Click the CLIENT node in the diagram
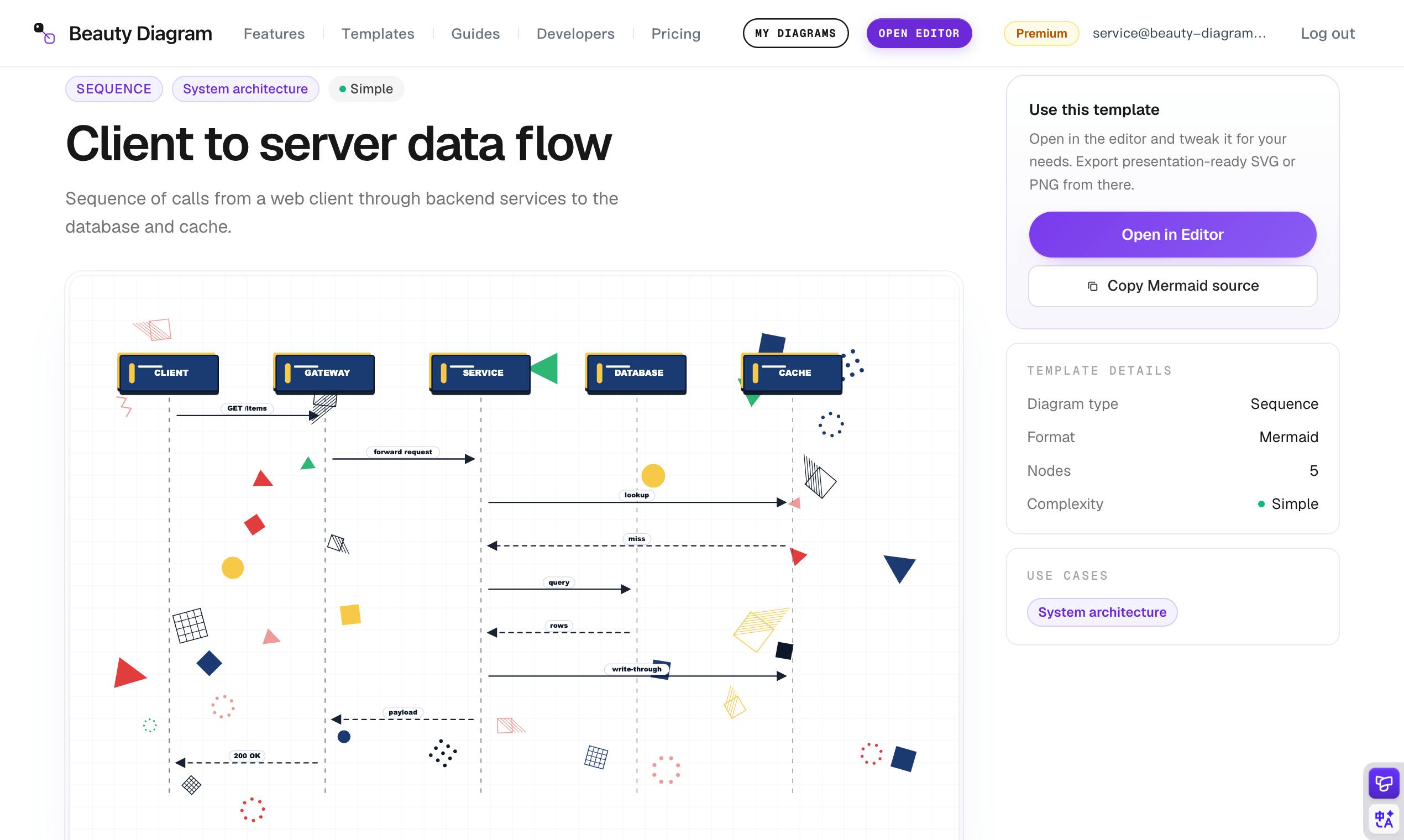Viewport: 1404px width, 840px height. (x=169, y=373)
